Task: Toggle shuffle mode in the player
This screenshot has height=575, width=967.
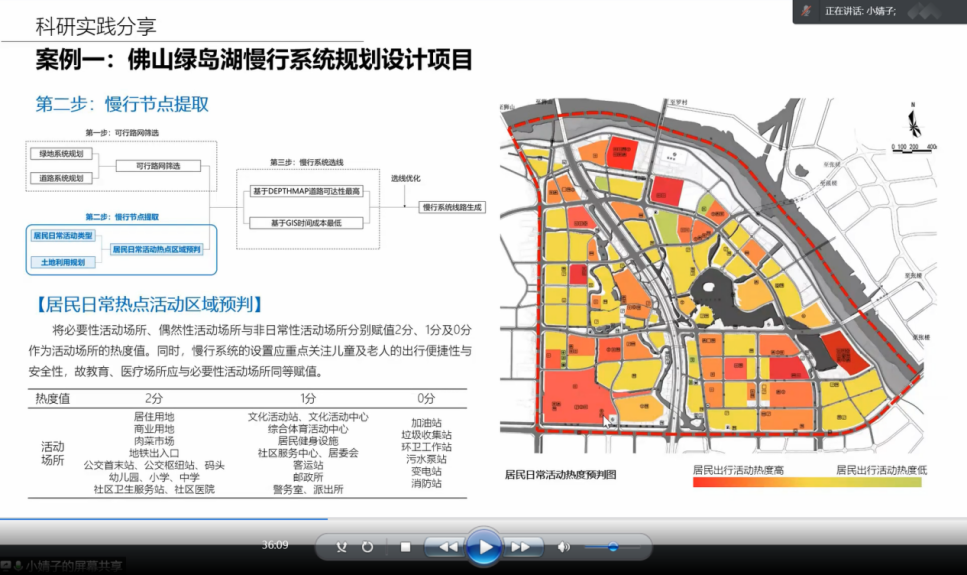Action: (x=342, y=547)
